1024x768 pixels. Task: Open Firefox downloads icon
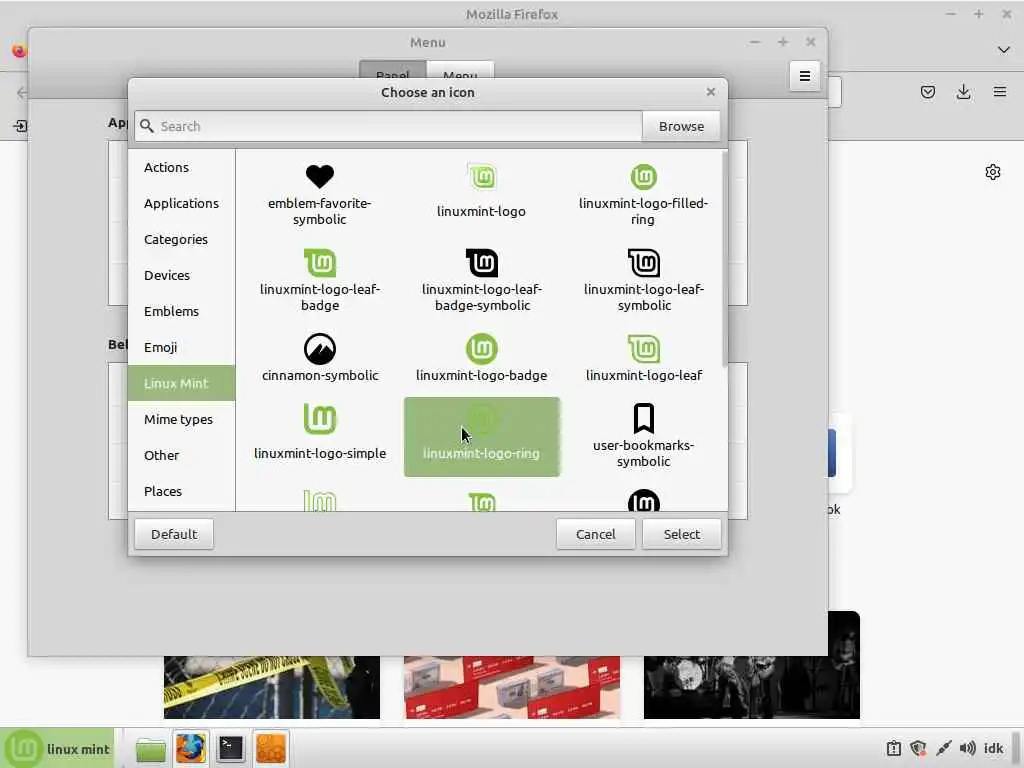[963, 92]
